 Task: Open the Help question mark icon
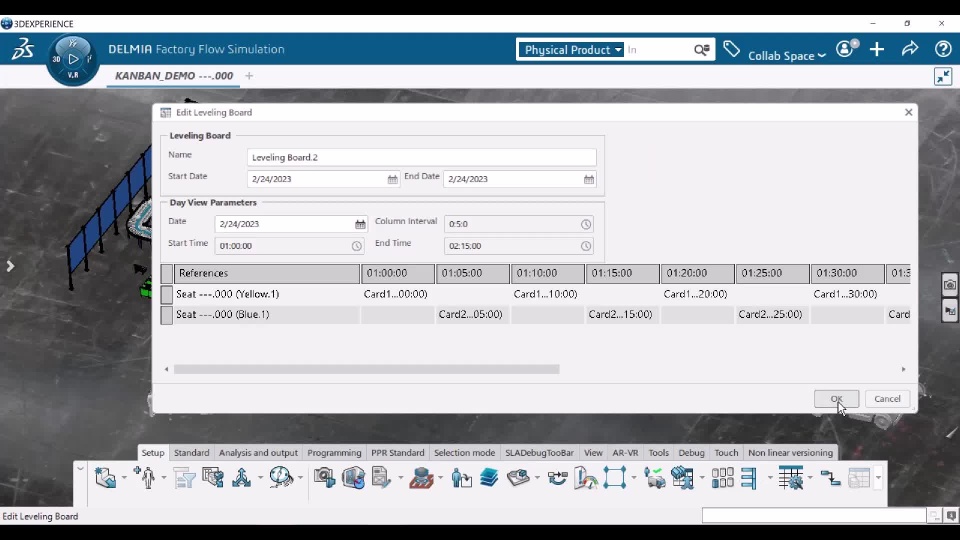tap(943, 49)
